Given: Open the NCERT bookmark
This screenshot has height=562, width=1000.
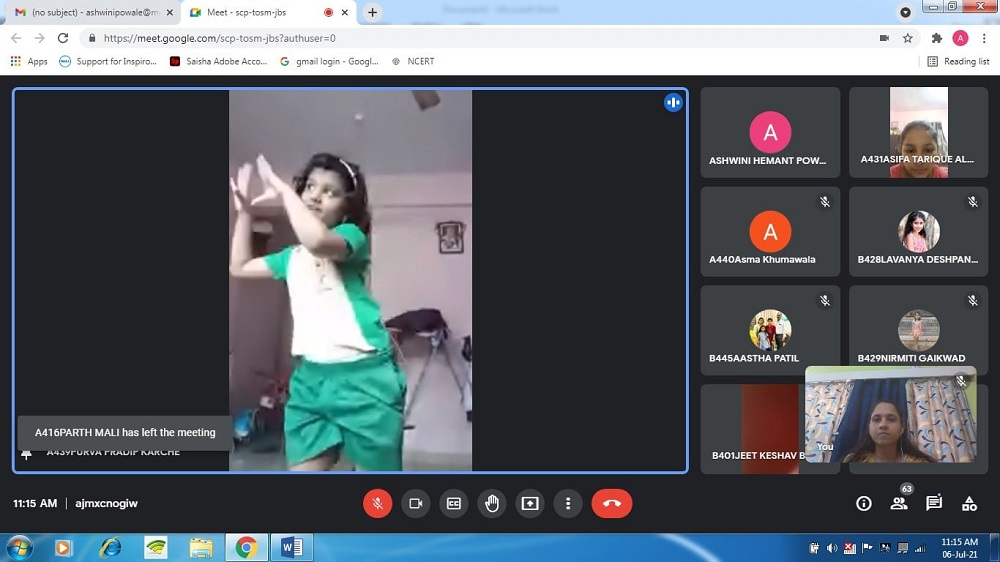Looking at the screenshot, I should click(x=413, y=61).
